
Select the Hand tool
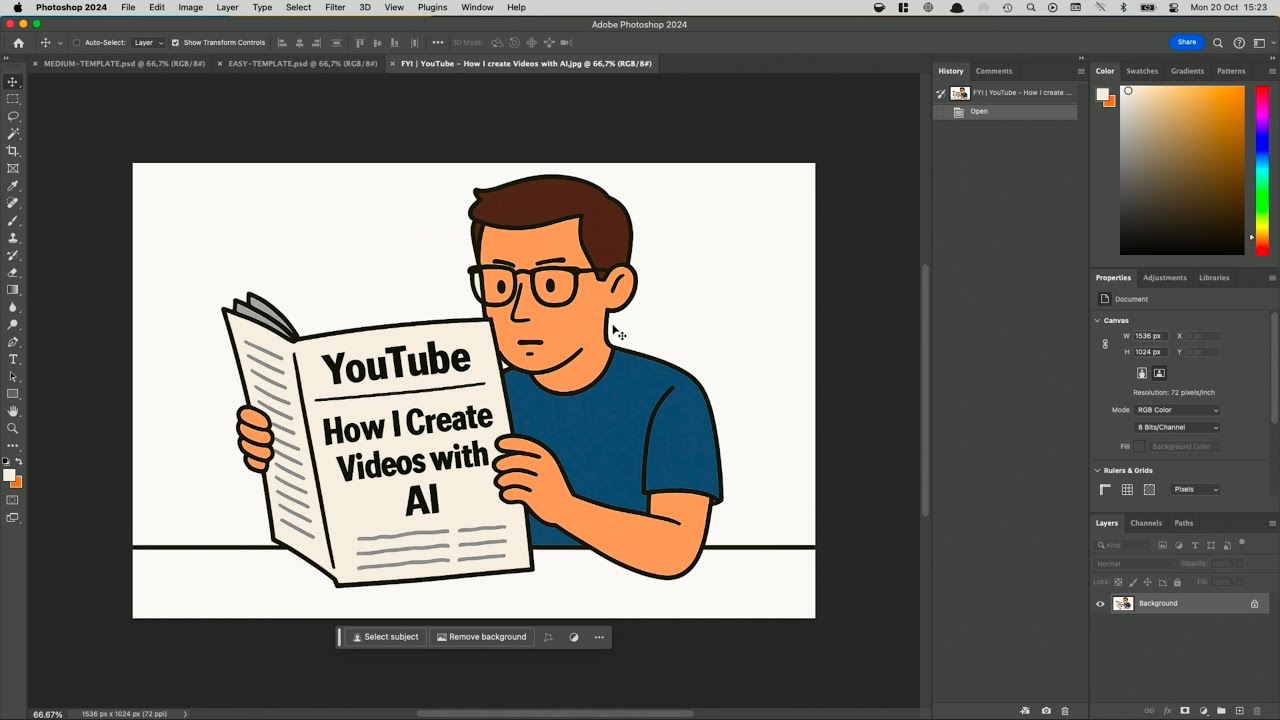[x=13, y=411]
